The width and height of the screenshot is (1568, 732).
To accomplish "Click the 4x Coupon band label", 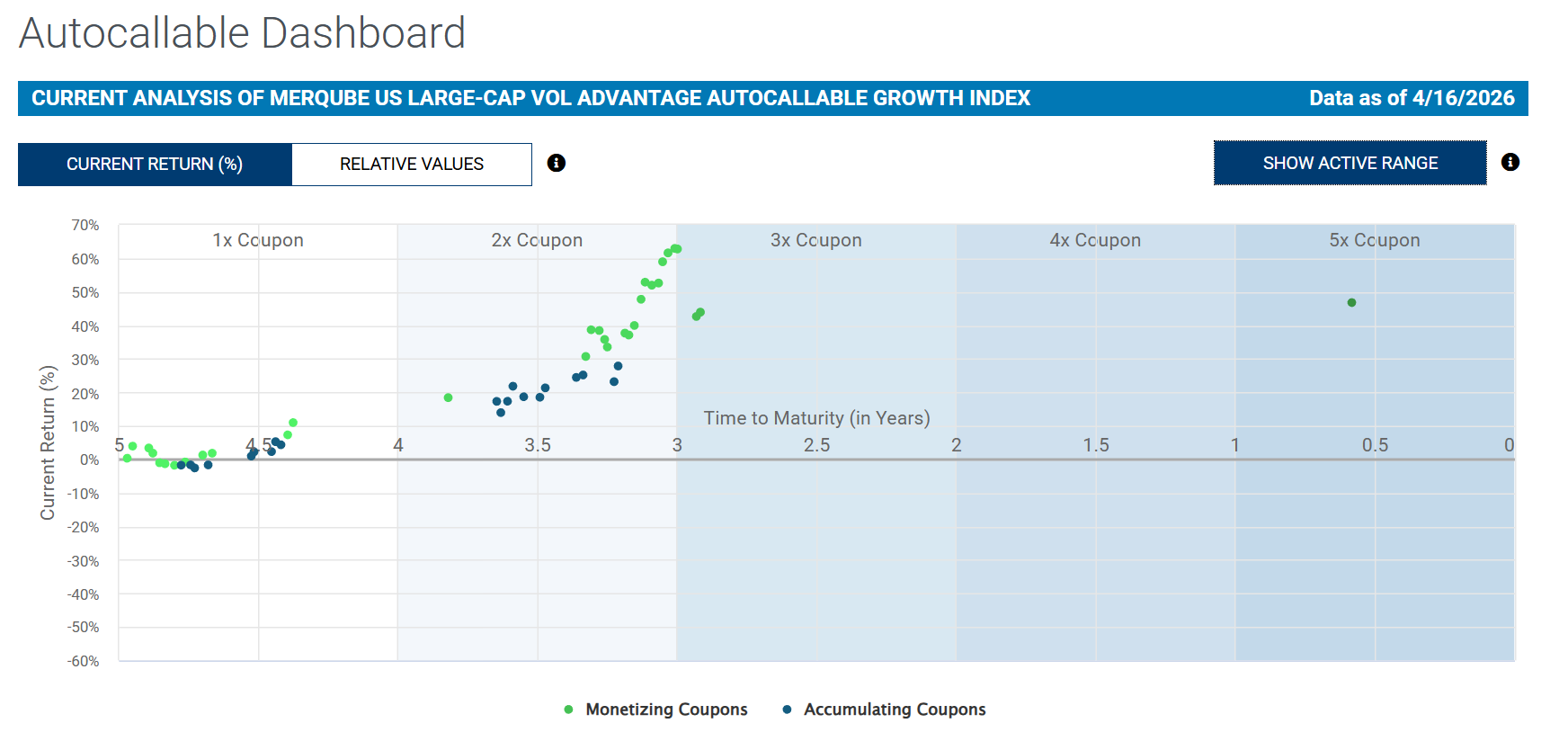I will 1095,240.
